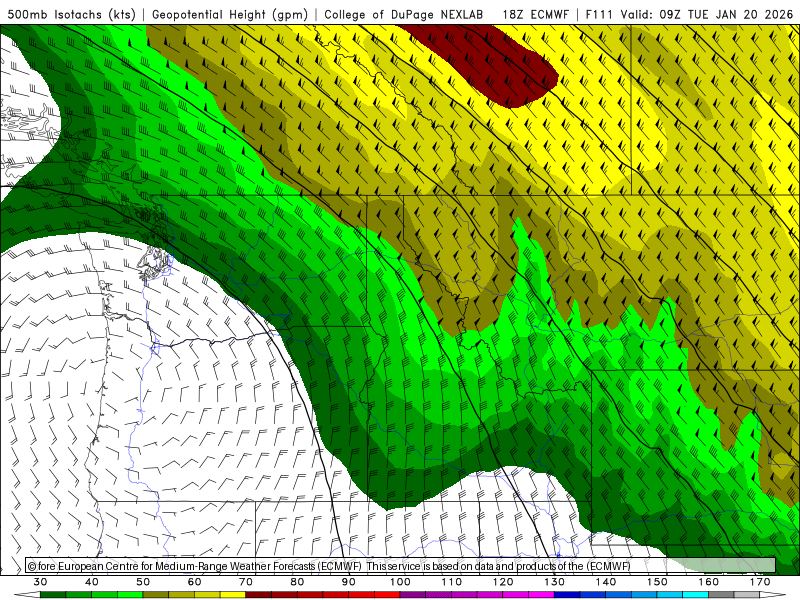Image resolution: width=800 pixels, height=600 pixels.
Task: Click the '40' value on the color scale
Action: [x=92, y=582]
